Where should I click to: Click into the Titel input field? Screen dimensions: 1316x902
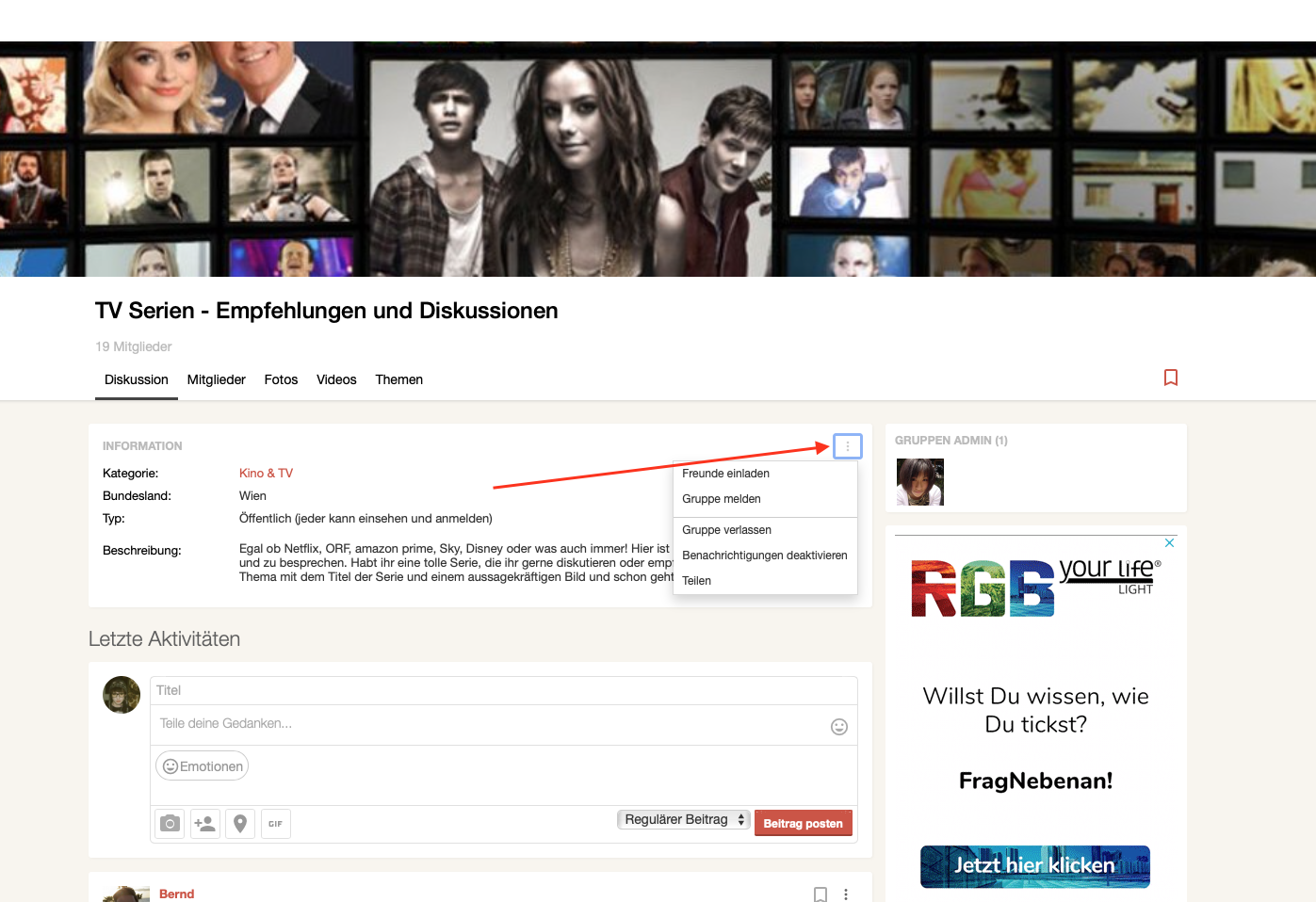point(503,690)
